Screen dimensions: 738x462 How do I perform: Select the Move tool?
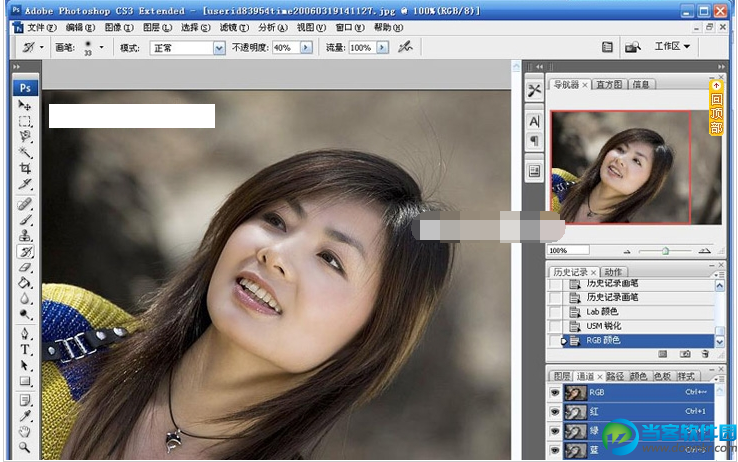click(25, 106)
